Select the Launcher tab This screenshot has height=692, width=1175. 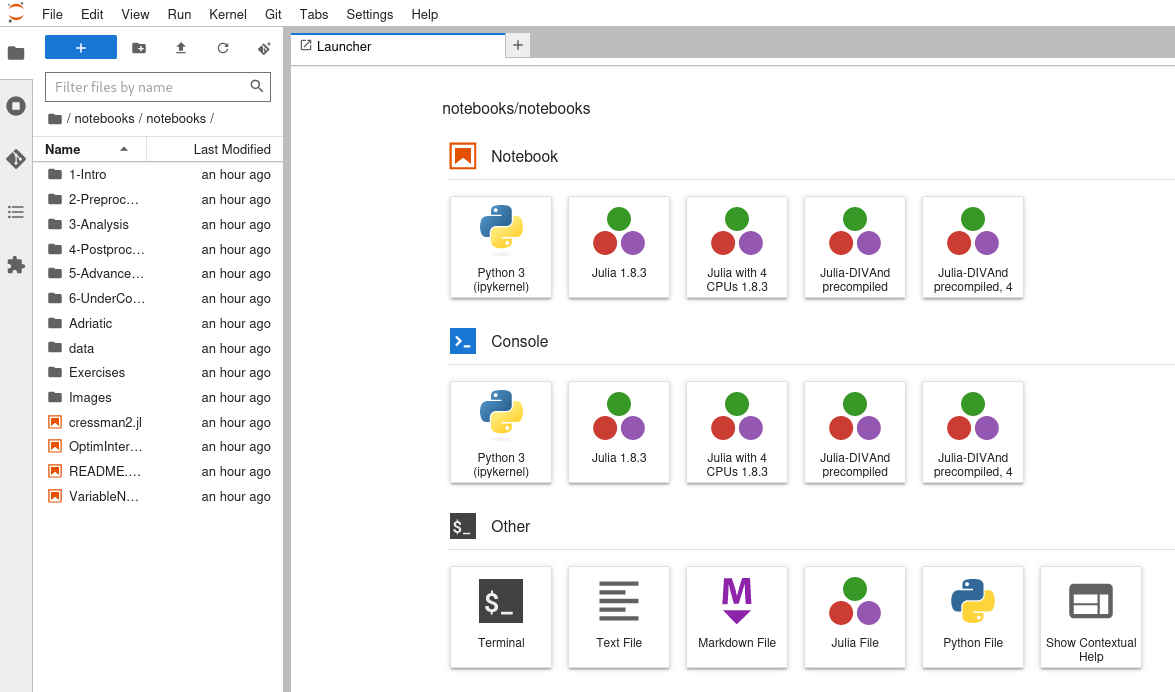tap(398, 46)
